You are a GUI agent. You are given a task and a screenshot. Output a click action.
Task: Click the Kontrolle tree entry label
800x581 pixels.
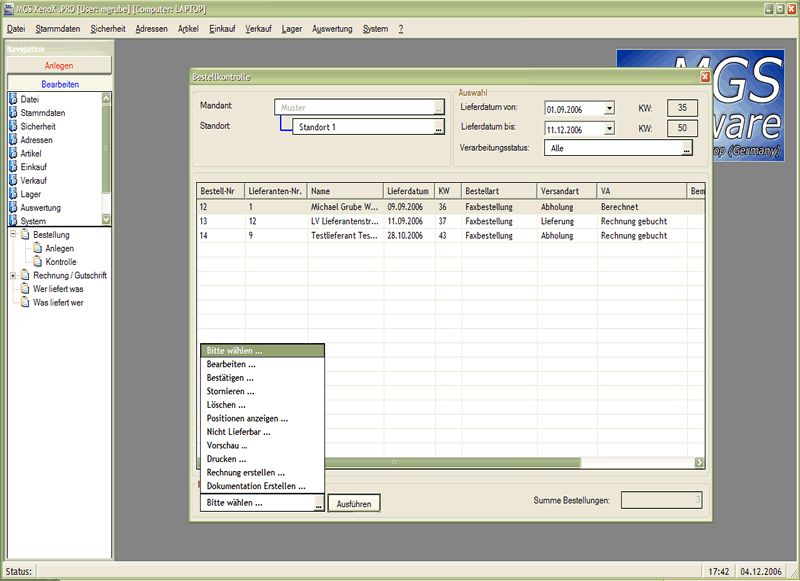pos(61,262)
